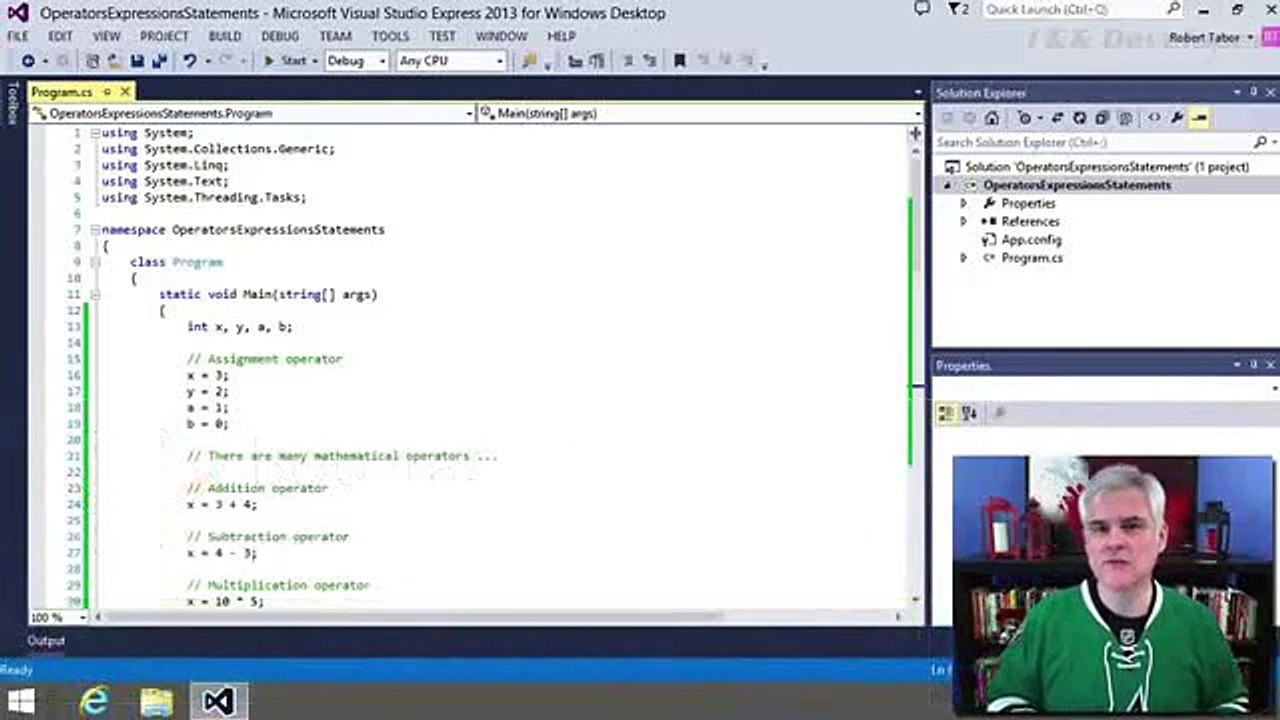Toggle the bookmark icon in the toolbar
This screenshot has height=720, width=1280.
(x=680, y=61)
